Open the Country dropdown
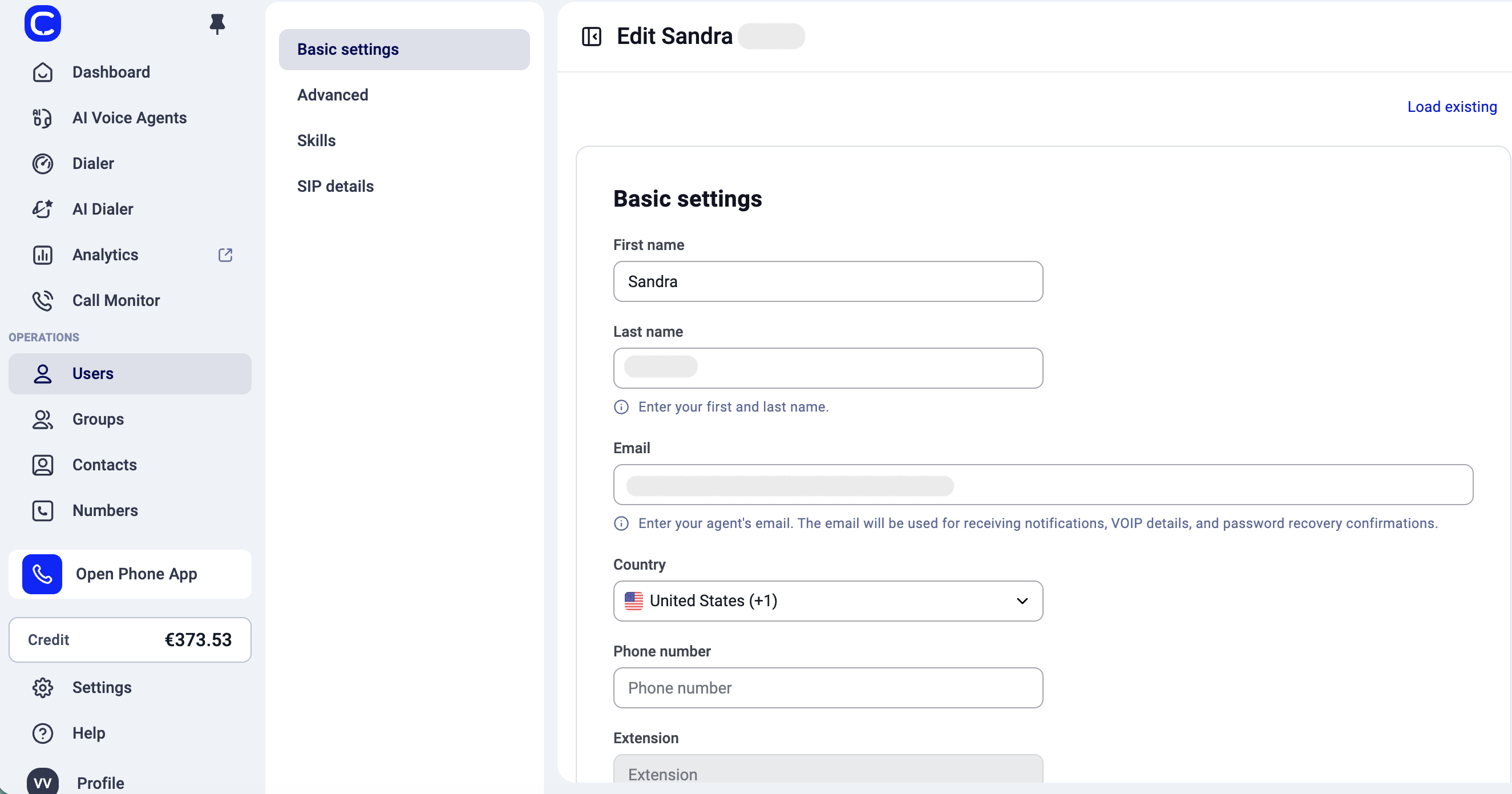Viewport: 1512px width, 794px height. [828, 601]
